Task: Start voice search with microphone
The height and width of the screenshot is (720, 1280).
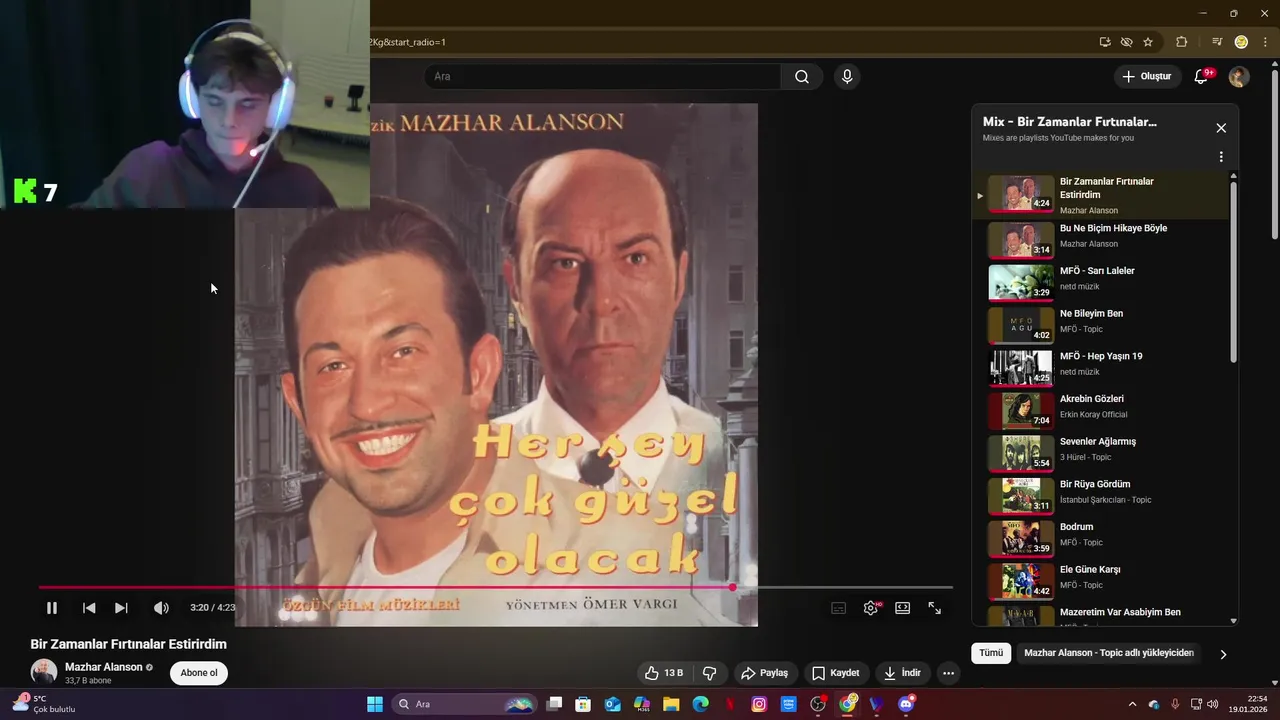Action: click(x=847, y=77)
